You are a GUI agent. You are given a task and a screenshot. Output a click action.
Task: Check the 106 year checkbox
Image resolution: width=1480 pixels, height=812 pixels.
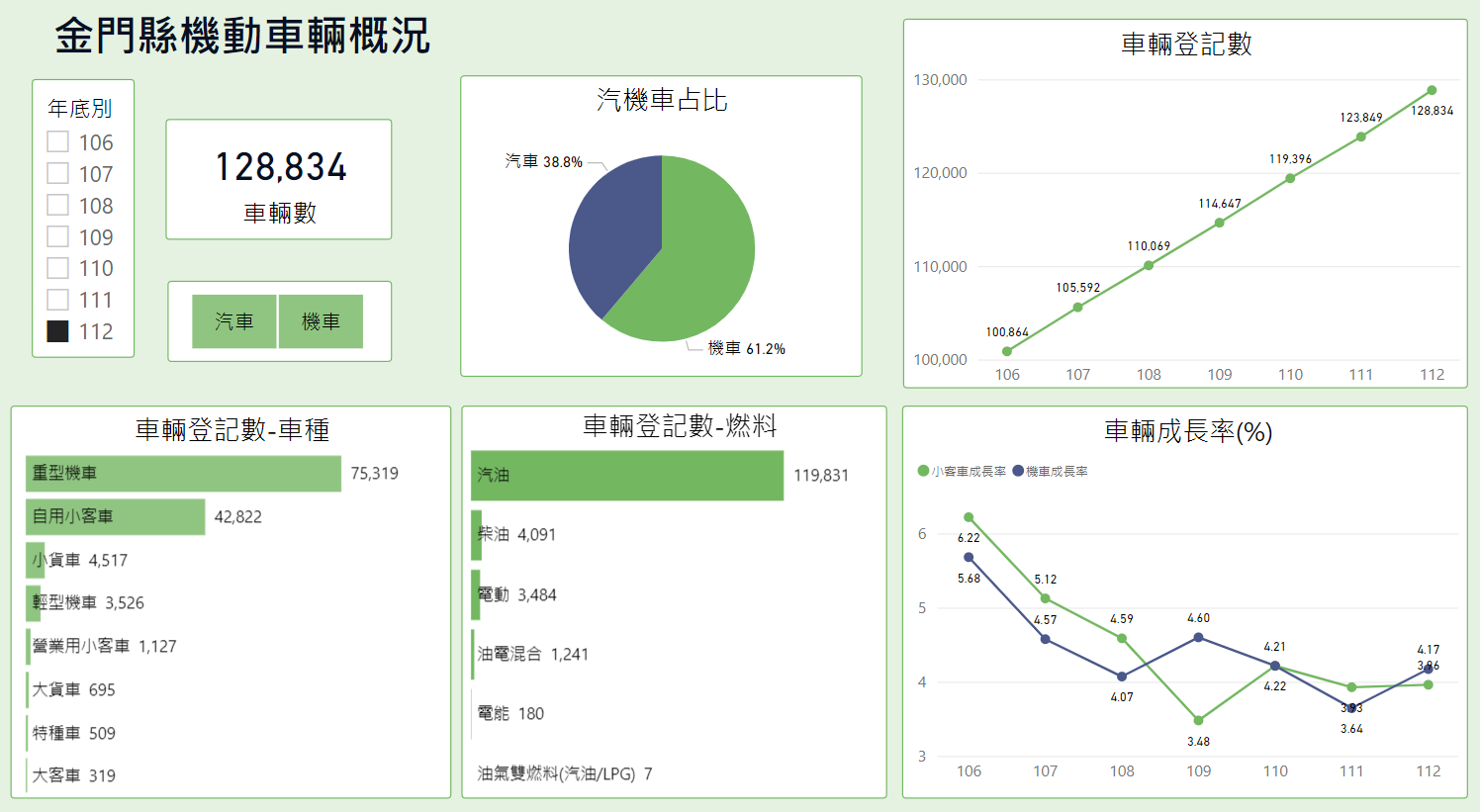[58, 141]
